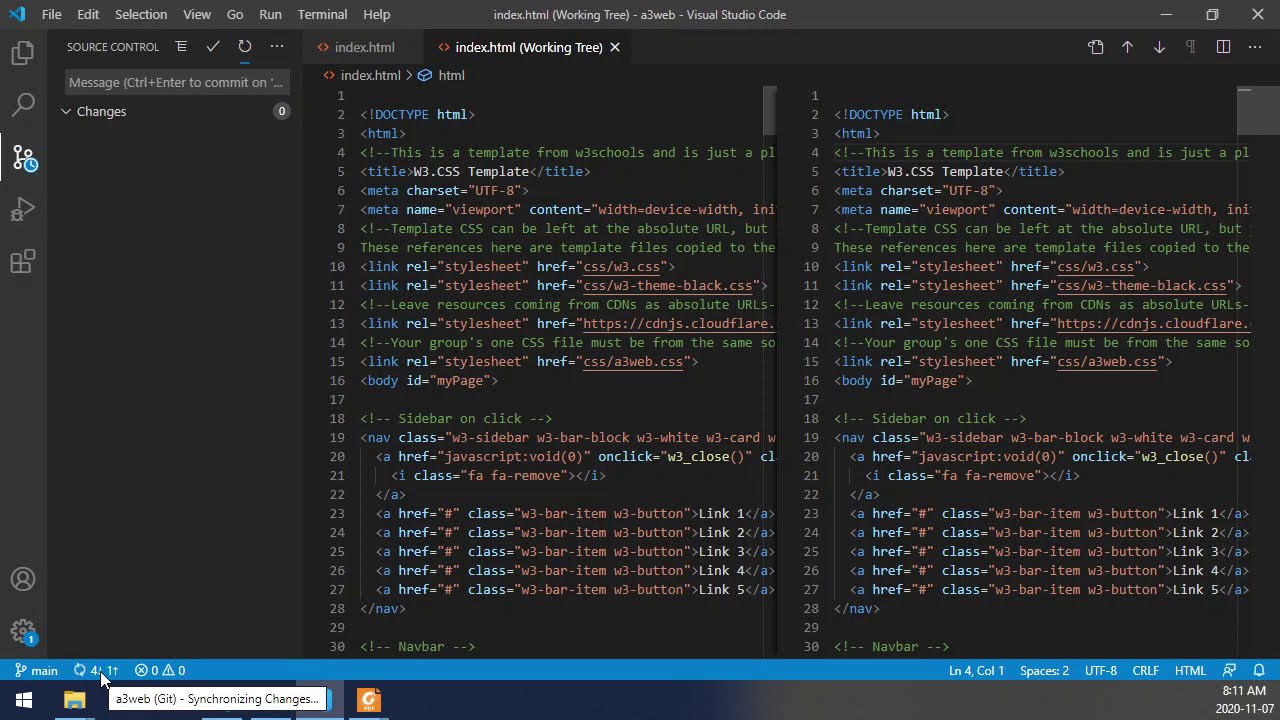This screenshot has height=720, width=1280.
Task: Select the Source Control activity bar icon
Action: [23, 157]
